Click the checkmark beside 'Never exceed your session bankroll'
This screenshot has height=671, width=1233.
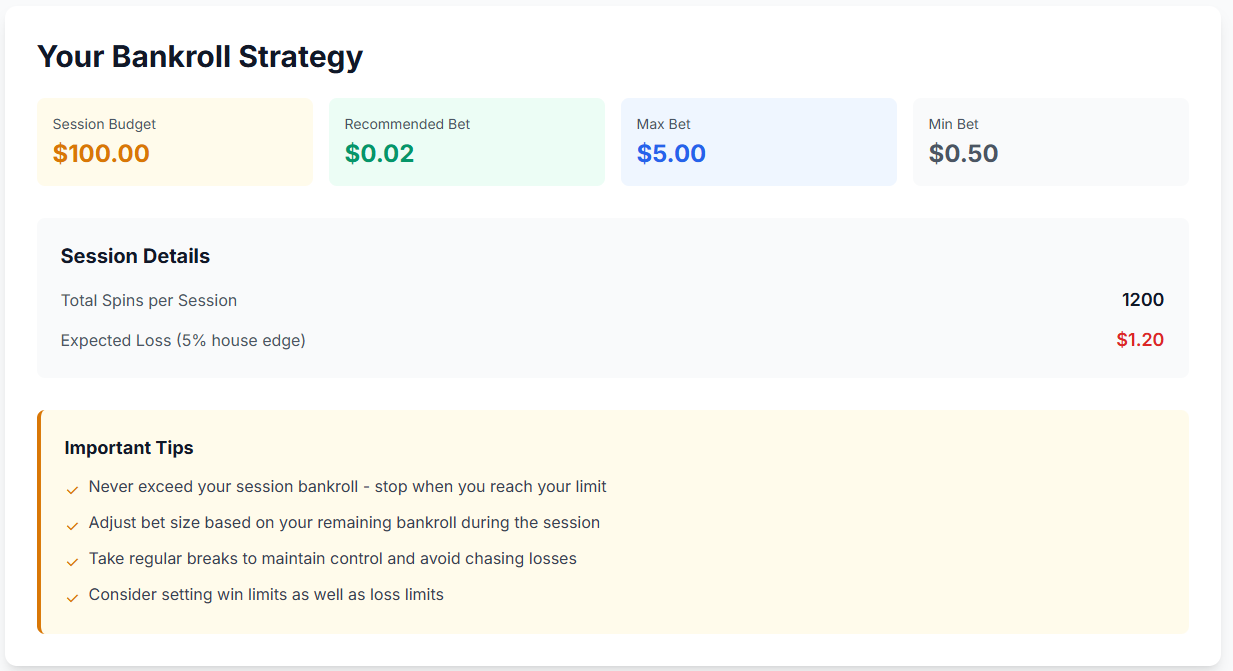pos(72,489)
